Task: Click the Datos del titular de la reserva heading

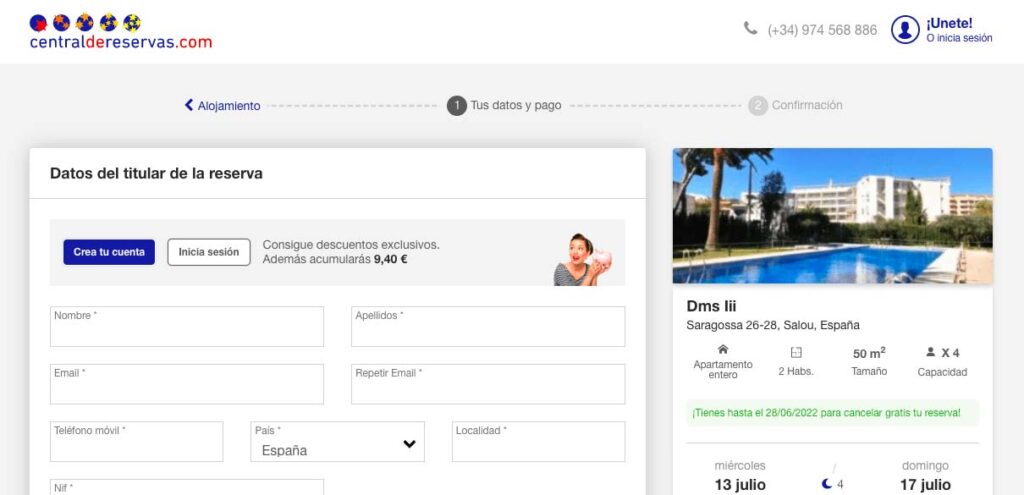Action: [x=156, y=174]
